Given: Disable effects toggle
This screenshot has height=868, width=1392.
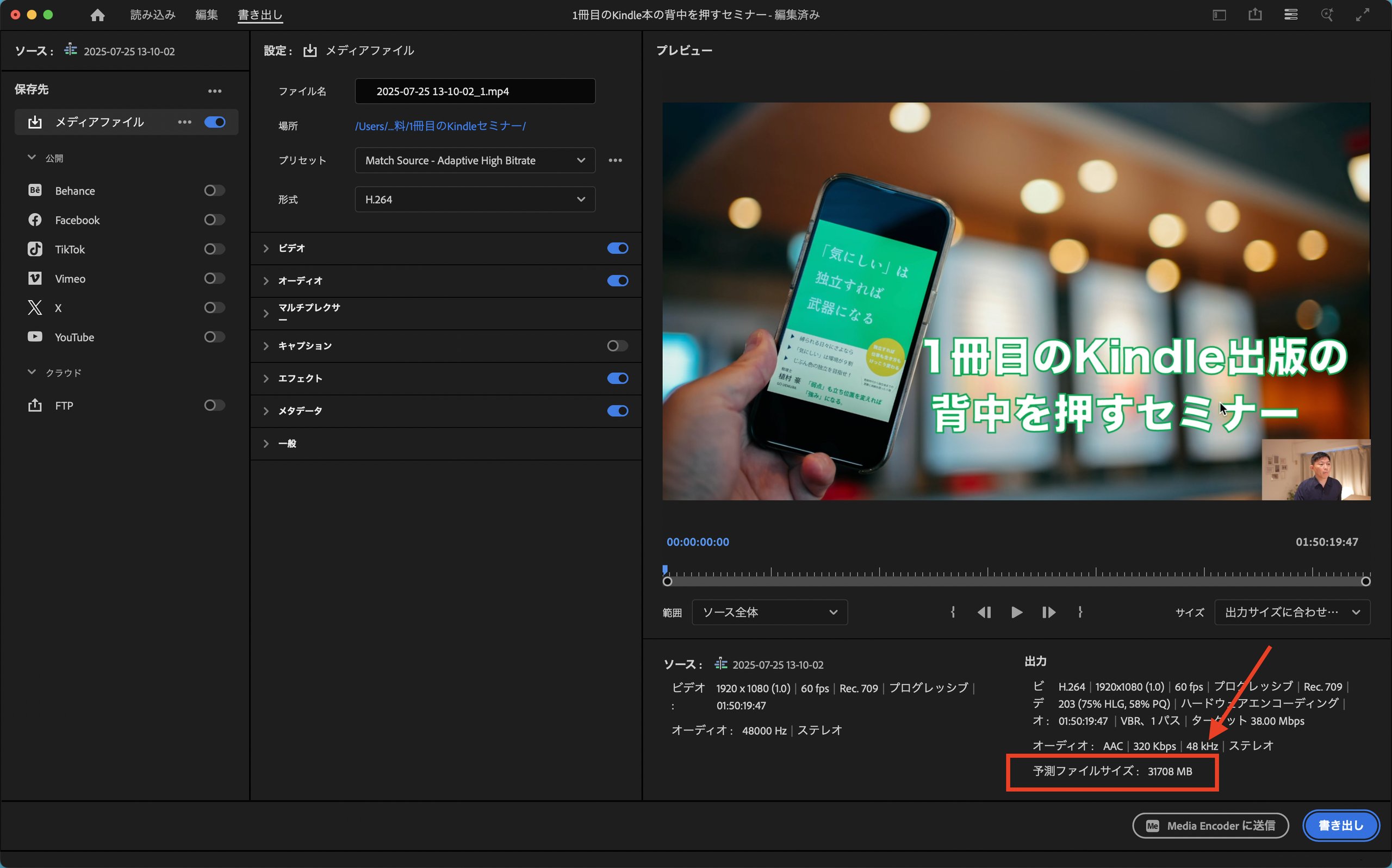Looking at the screenshot, I should tap(618, 378).
